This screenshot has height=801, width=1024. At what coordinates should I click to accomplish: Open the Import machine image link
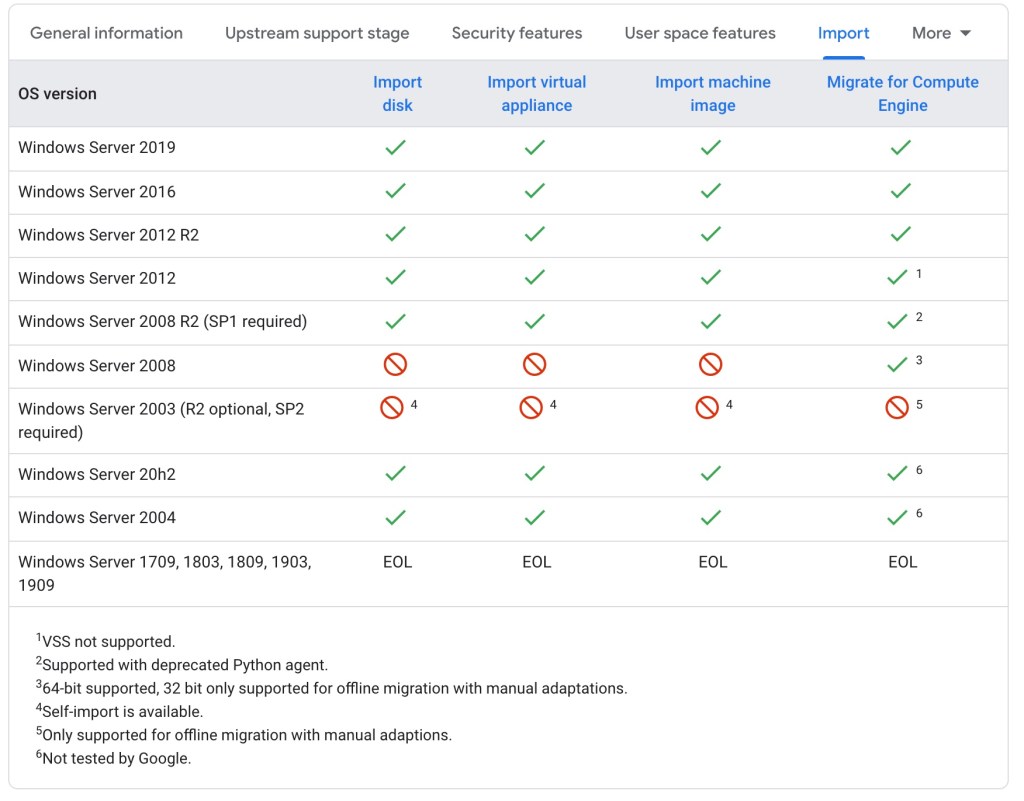pyautogui.click(x=713, y=94)
